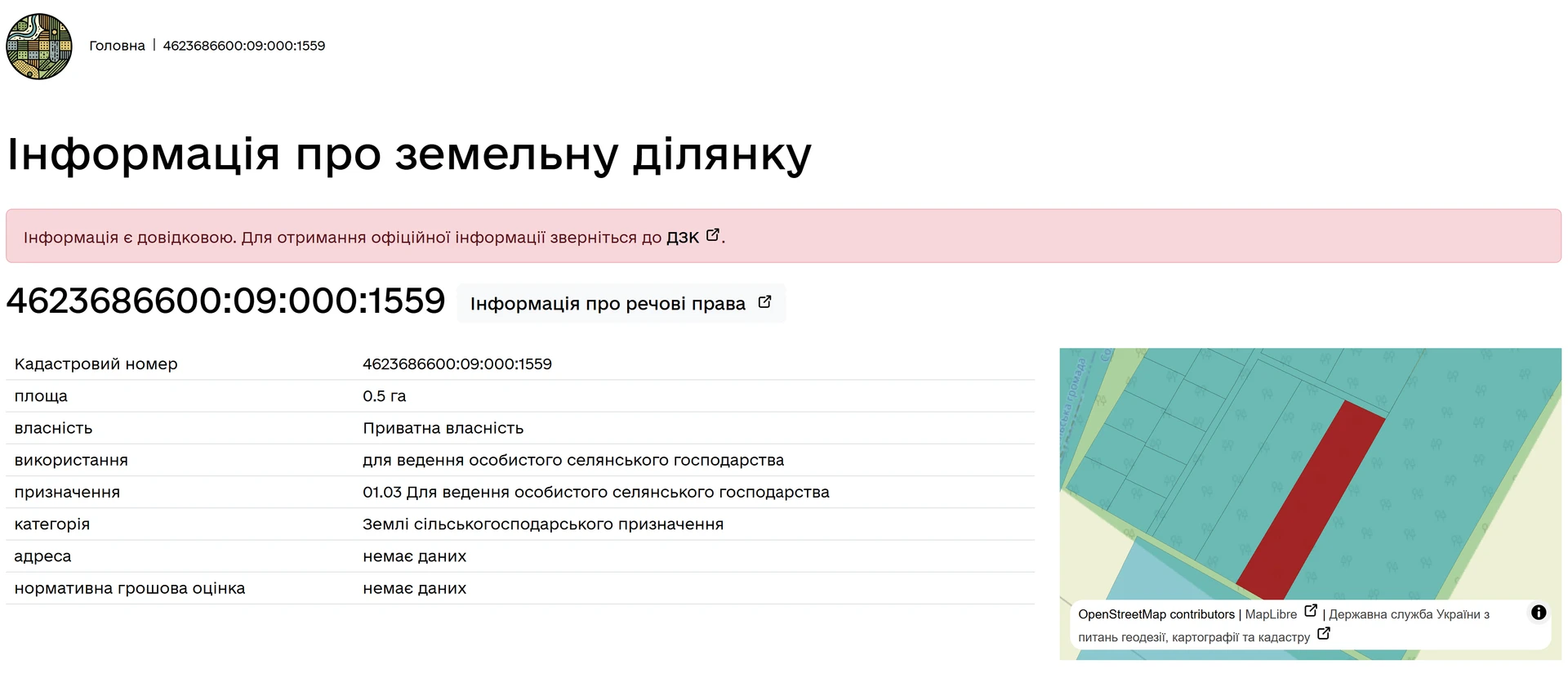
Task: Select value Приватна власність
Action: point(443,428)
